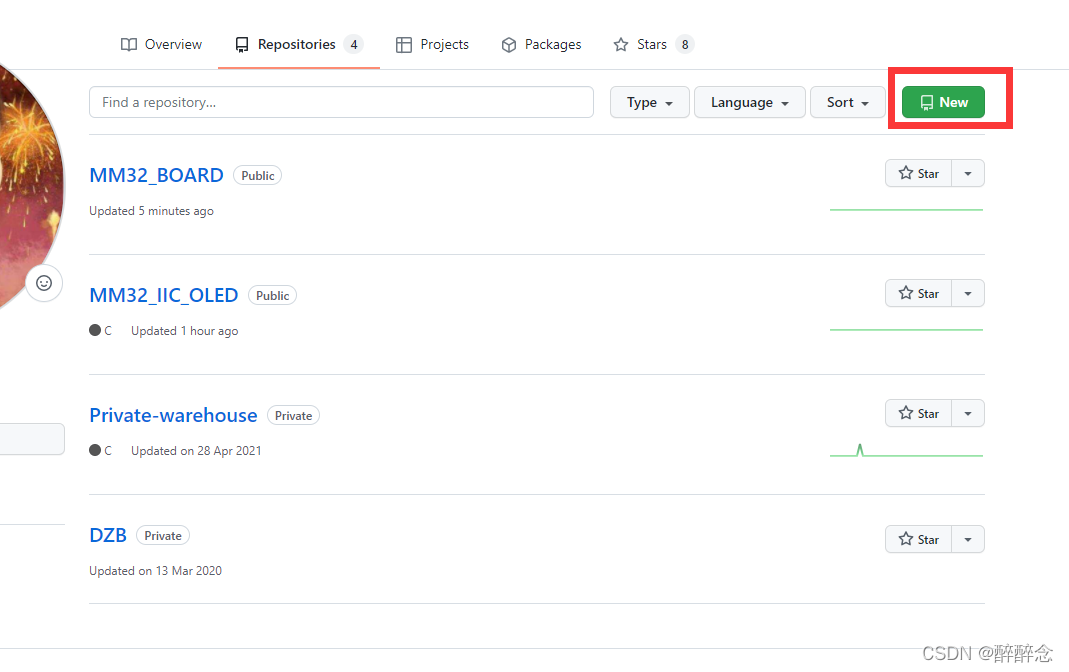Open the Private-warehouse repository
The width and height of the screenshot is (1069, 672).
tap(173, 415)
